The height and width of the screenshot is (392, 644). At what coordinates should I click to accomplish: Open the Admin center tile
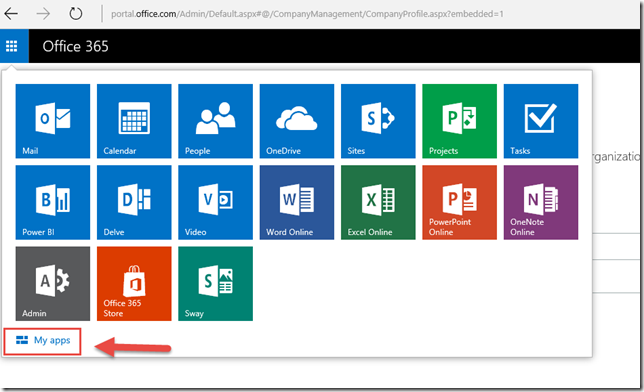coord(53,284)
